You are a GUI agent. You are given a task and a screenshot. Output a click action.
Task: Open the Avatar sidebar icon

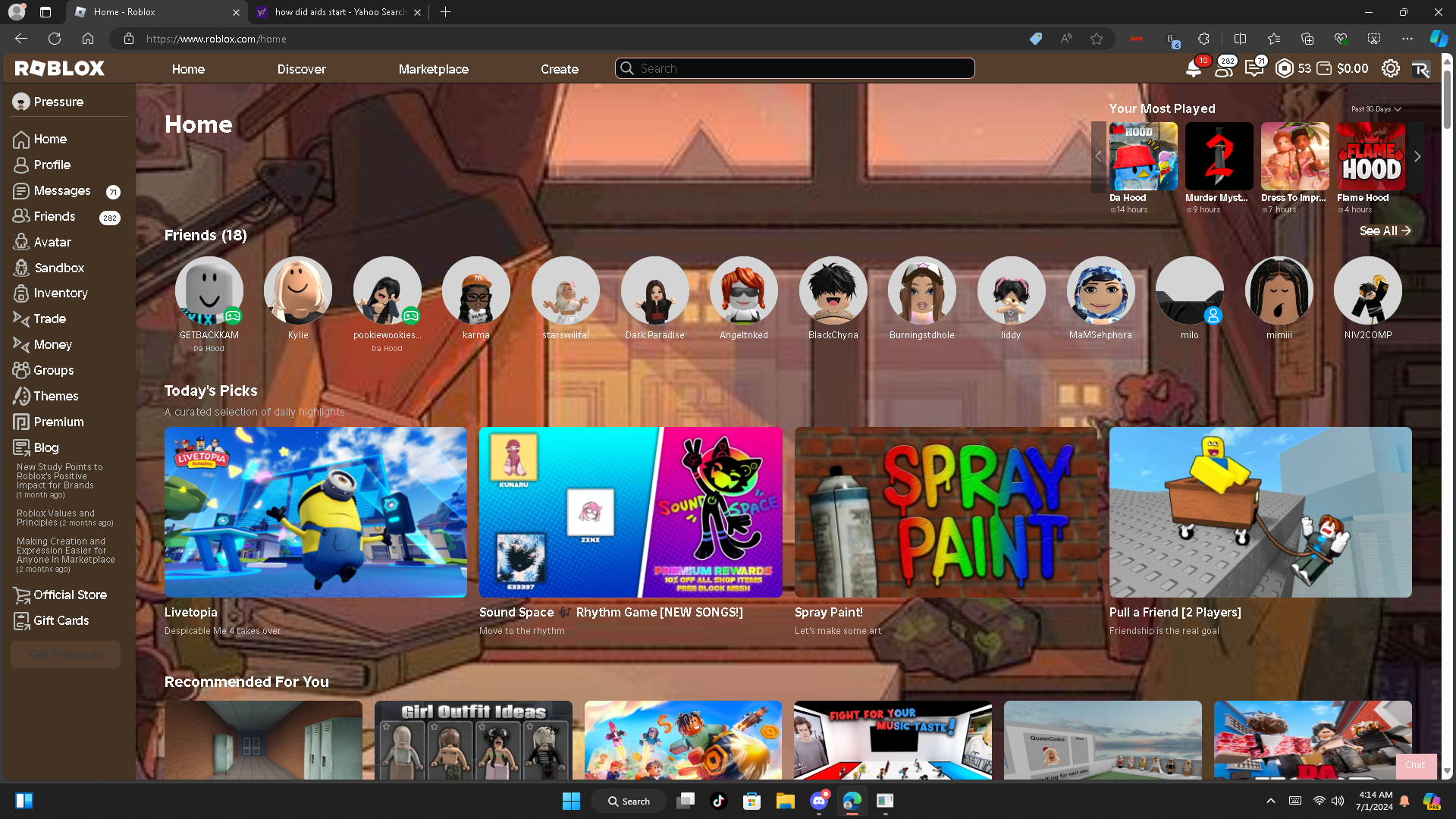tap(21, 243)
